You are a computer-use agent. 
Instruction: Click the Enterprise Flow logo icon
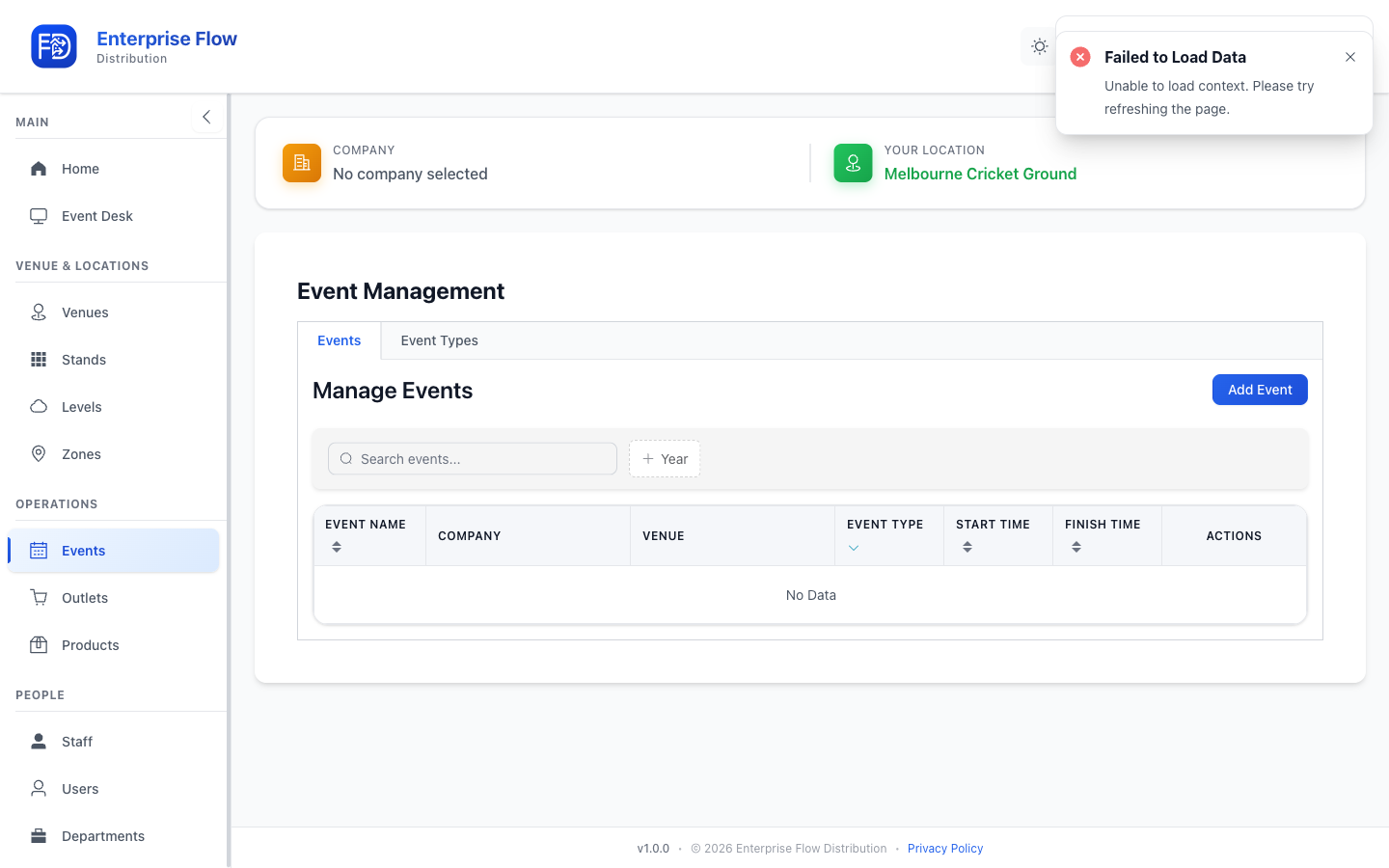pyautogui.click(x=54, y=46)
